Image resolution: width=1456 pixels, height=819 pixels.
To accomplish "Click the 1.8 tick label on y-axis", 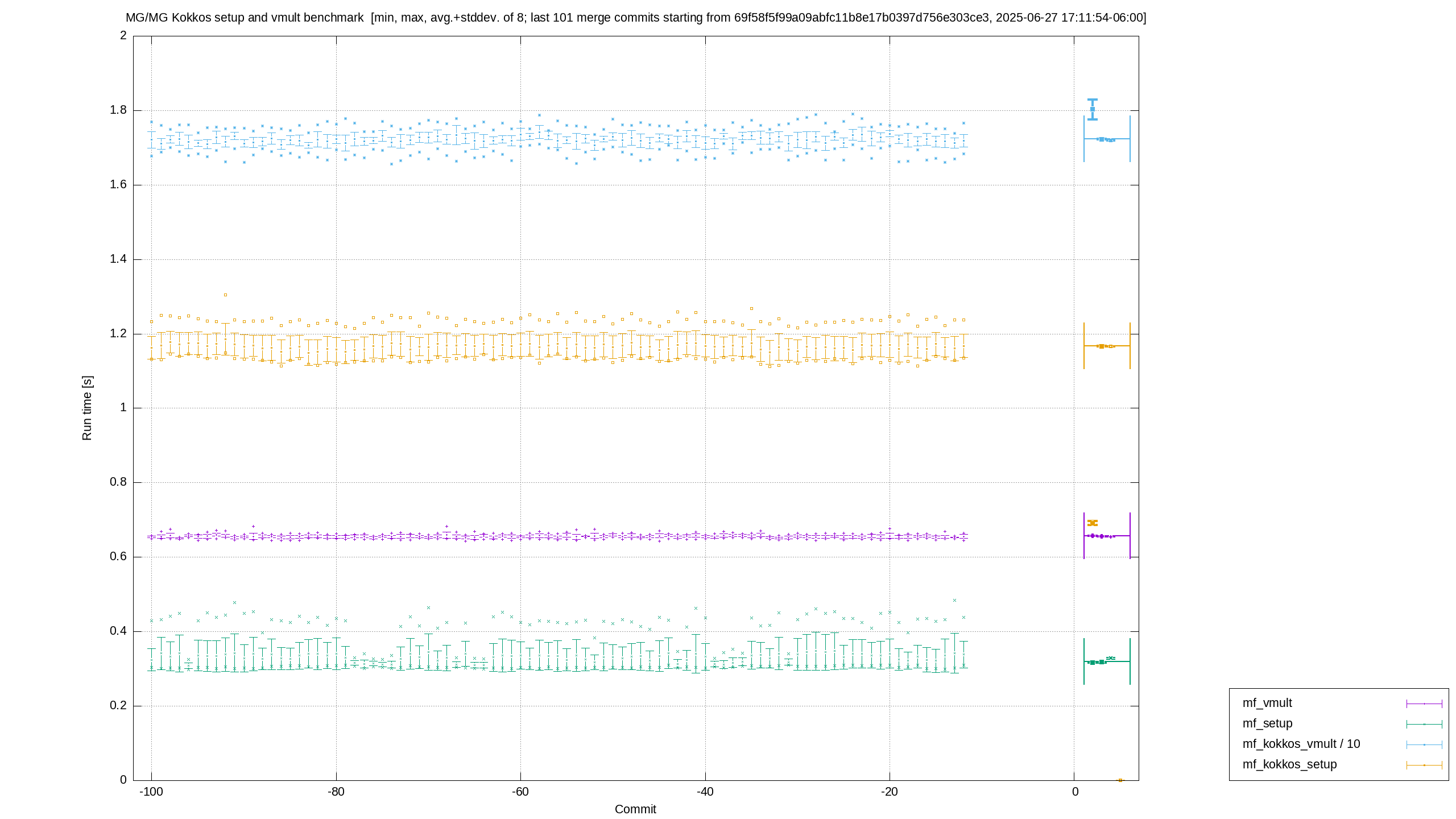I will (x=118, y=110).
